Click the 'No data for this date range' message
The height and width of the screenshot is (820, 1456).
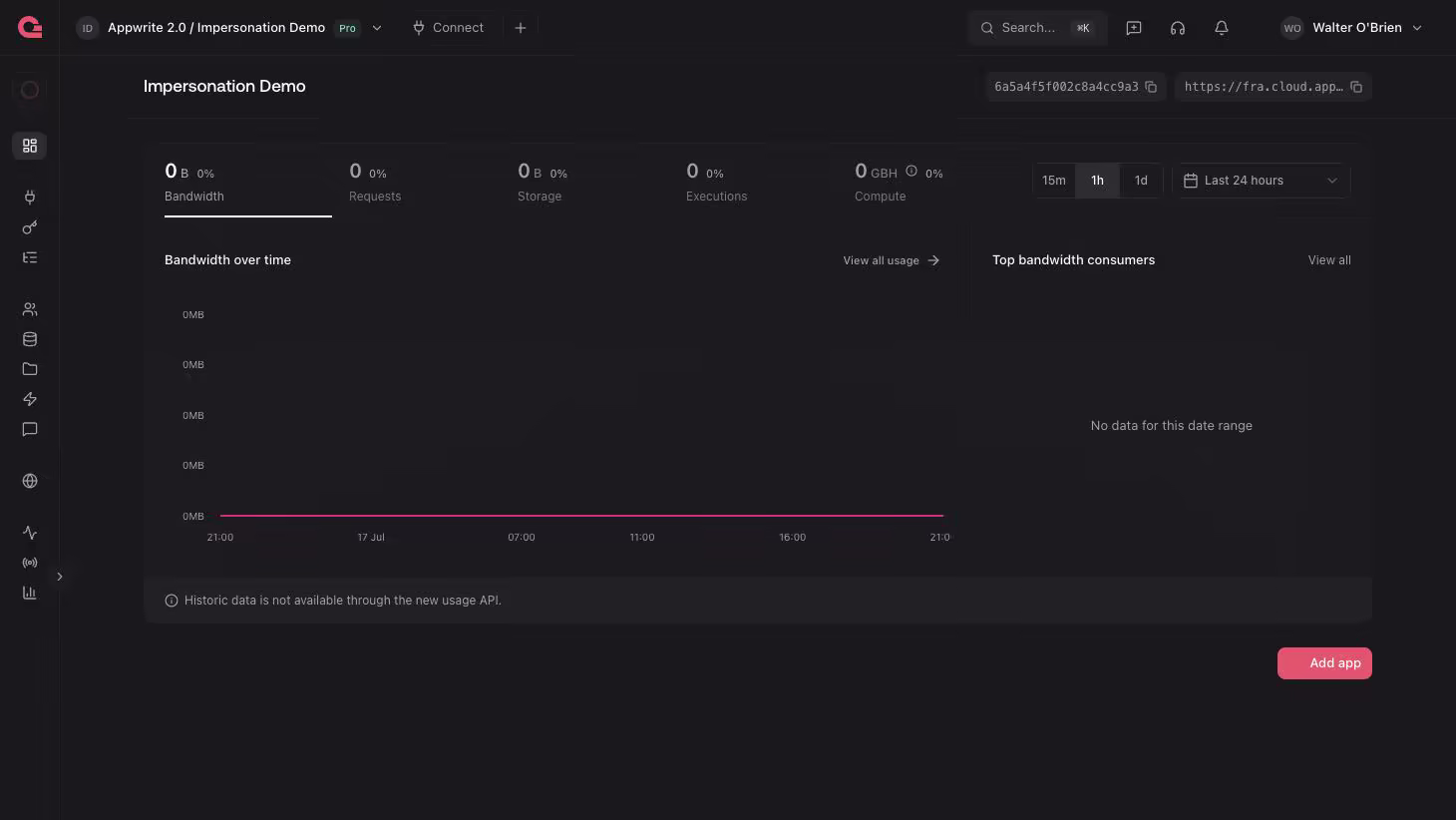coord(1171,426)
